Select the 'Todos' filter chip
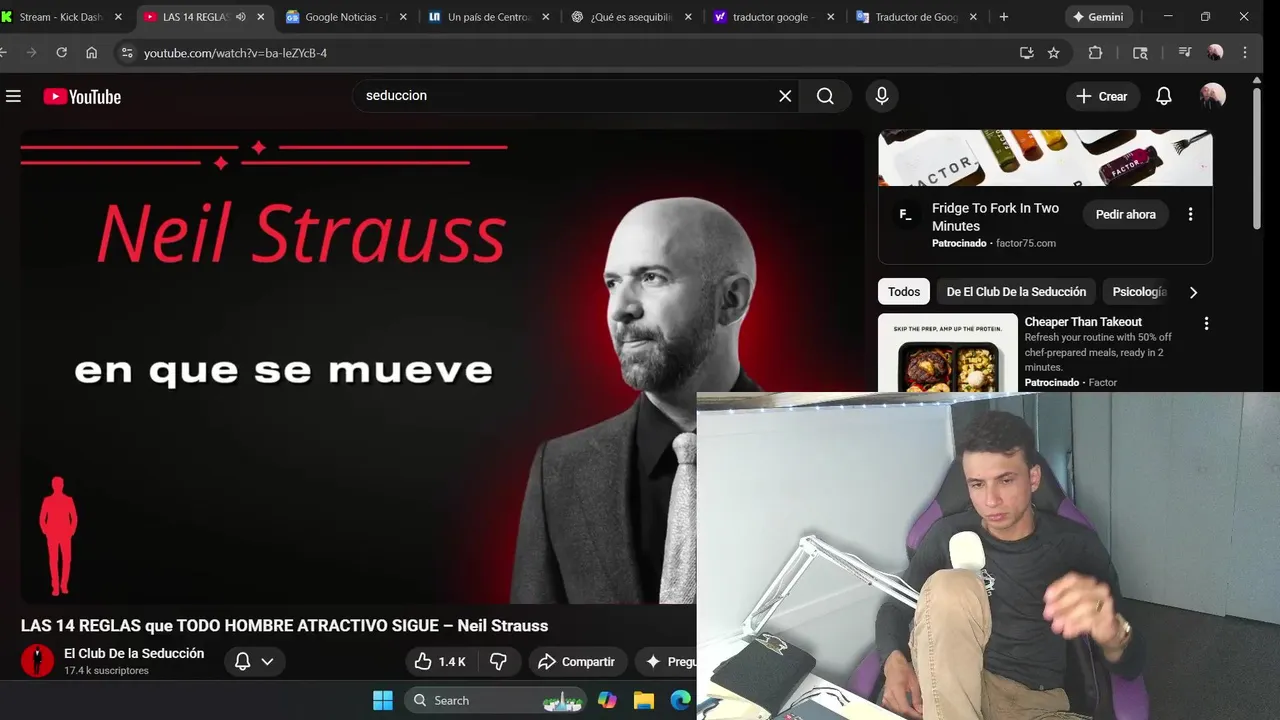Viewport: 1280px width, 720px height. tap(904, 292)
